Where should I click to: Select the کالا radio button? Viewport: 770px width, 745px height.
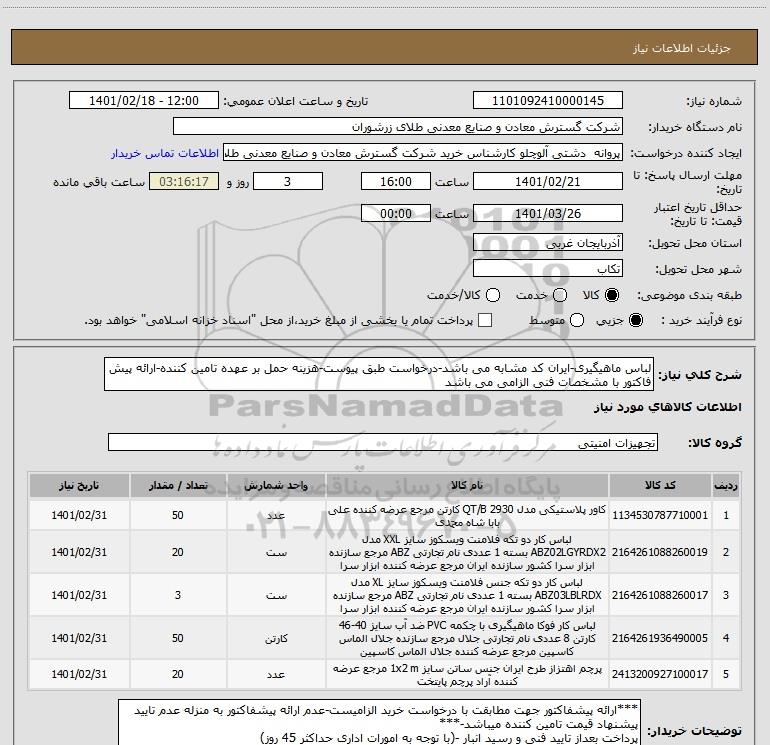coord(611,295)
